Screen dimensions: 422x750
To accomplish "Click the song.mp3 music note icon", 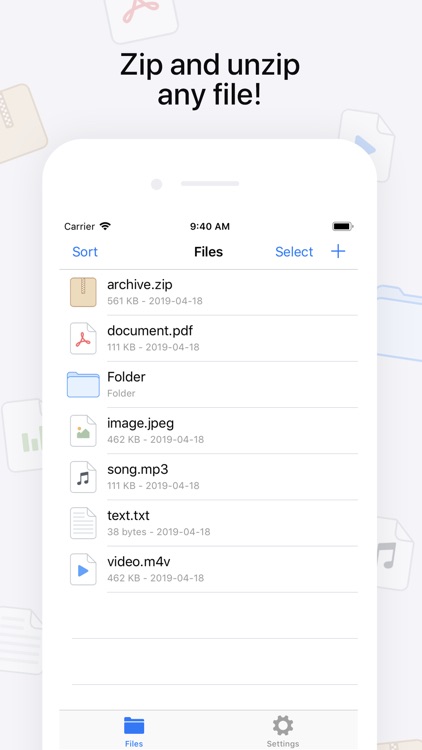I will (x=83, y=477).
